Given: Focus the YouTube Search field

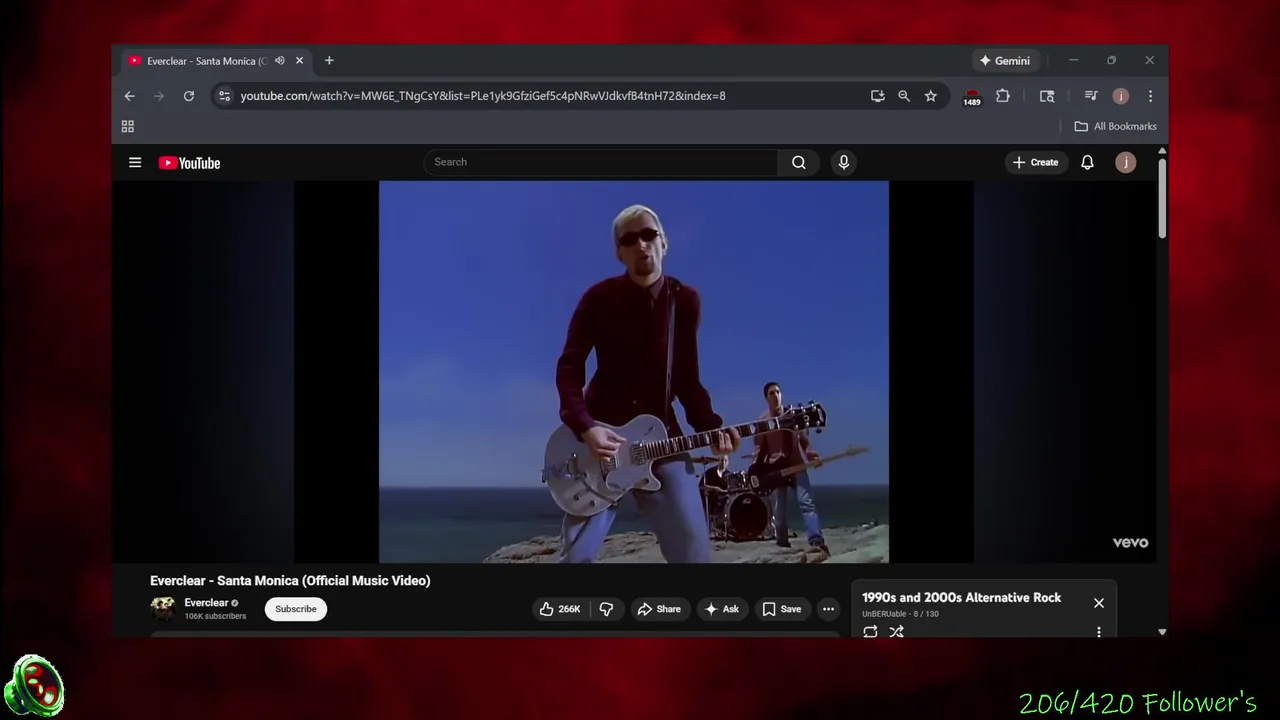Looking at the screenshot, I should point(601,162).
